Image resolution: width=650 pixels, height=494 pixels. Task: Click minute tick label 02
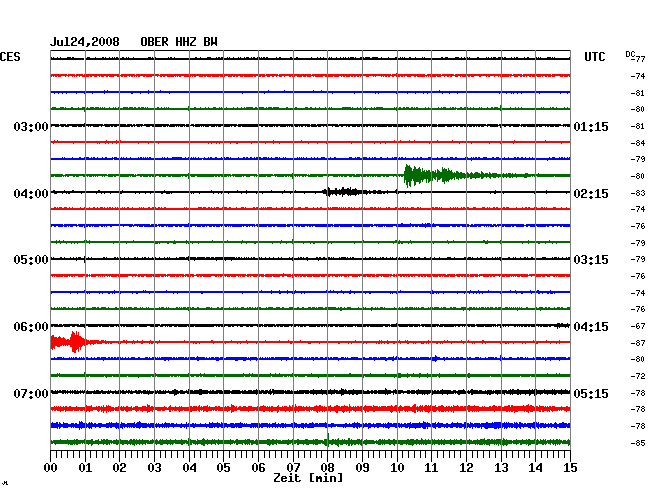coord(119,467)
